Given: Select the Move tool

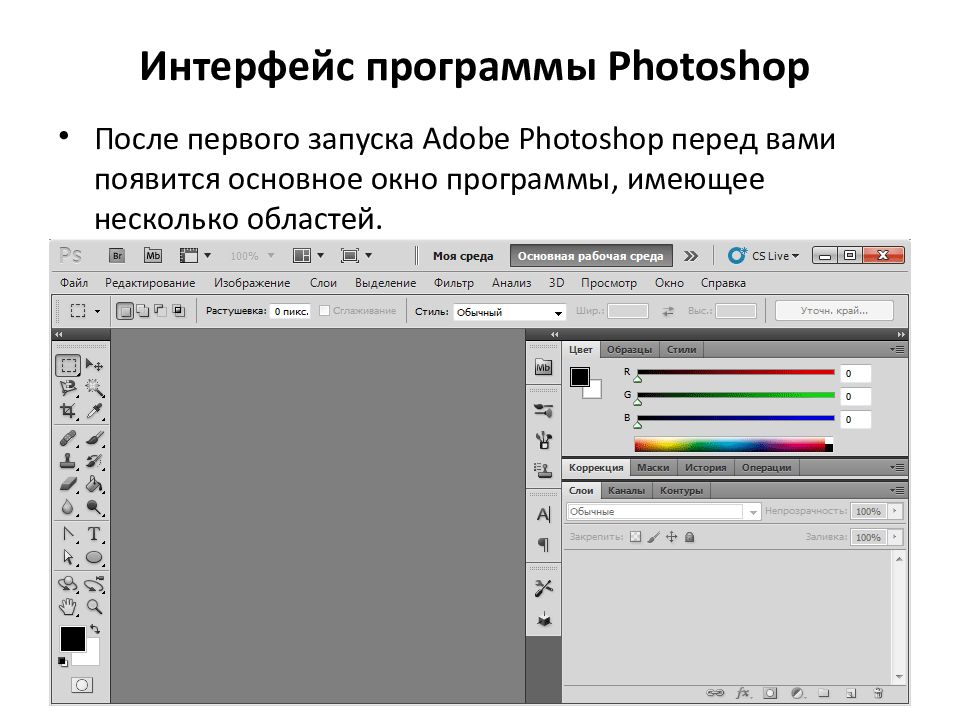Looking at the screenshot, I should coord(94,366).
